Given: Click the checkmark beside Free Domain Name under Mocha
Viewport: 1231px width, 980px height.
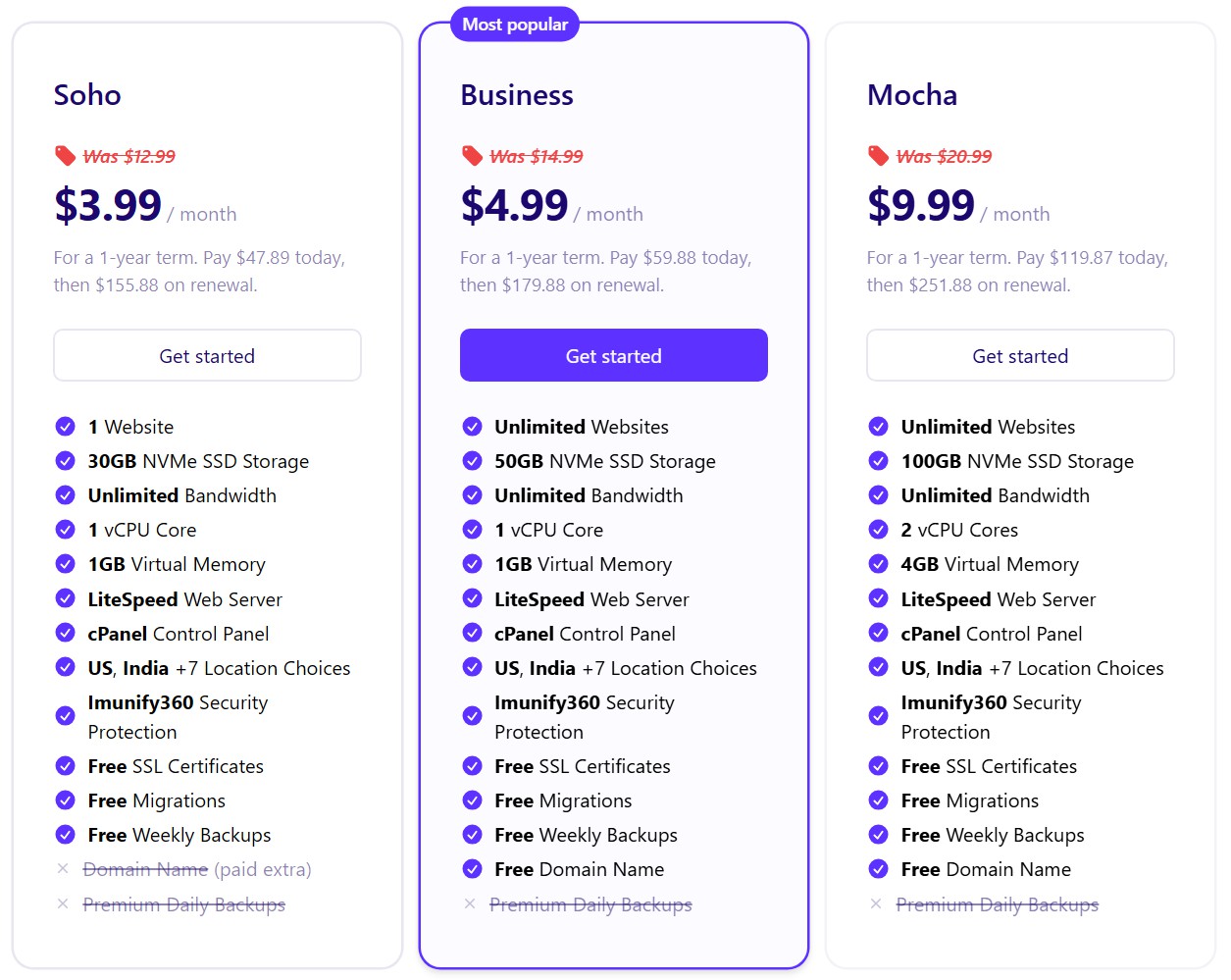Looking at the screenshot, I should [878, 869].
